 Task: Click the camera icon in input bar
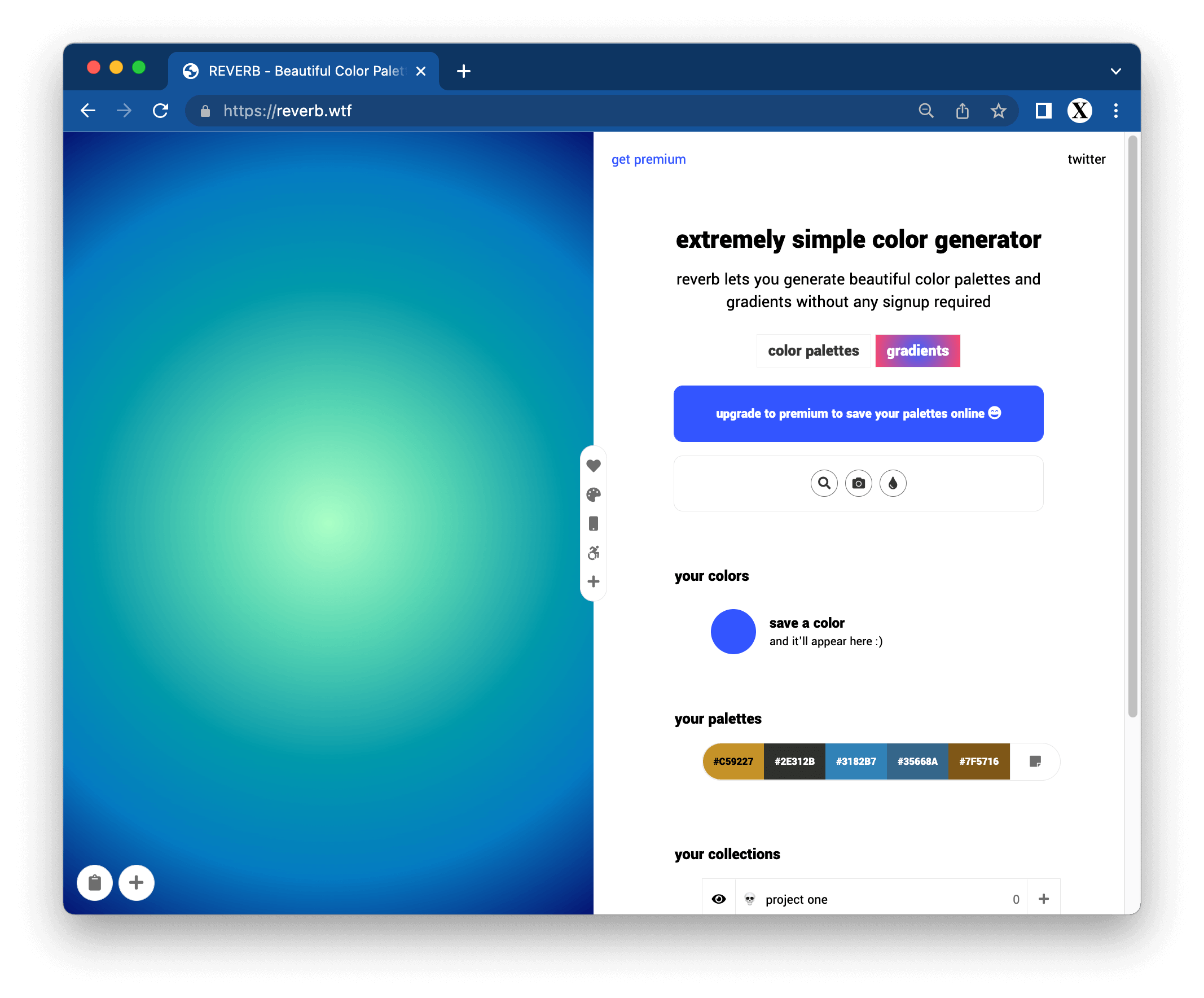(x=858, y=483)
